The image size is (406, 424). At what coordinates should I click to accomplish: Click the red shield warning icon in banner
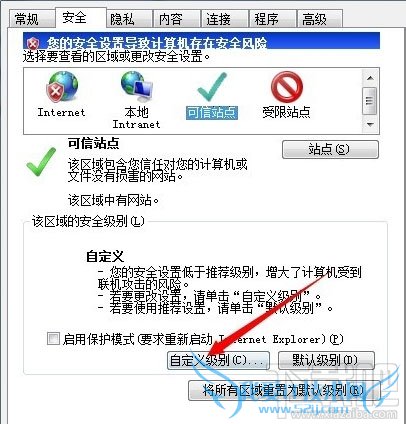[33, 43]
